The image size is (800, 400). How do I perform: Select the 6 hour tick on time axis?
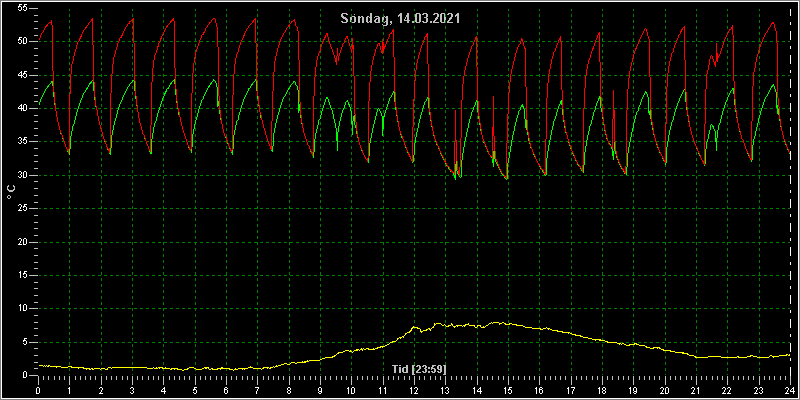pyautogui.click(x=226, y=390)
